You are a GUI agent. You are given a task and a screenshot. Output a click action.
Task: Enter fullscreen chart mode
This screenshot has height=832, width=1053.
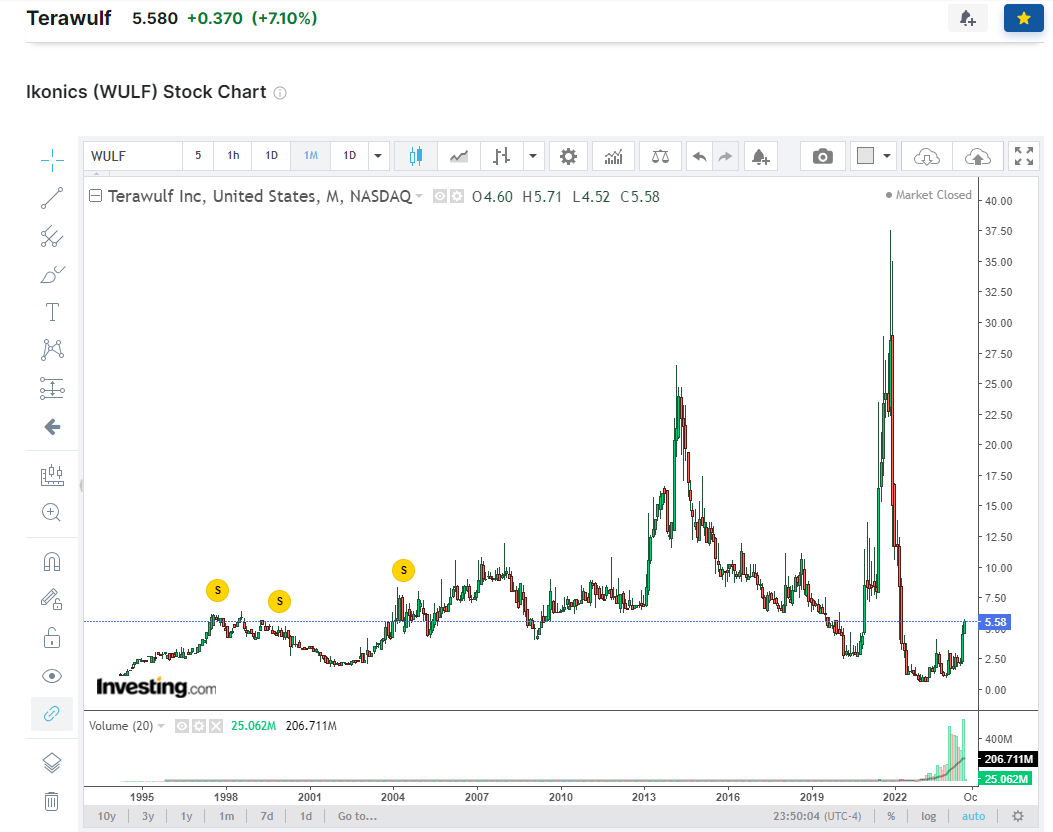(x=1023, y=156)
